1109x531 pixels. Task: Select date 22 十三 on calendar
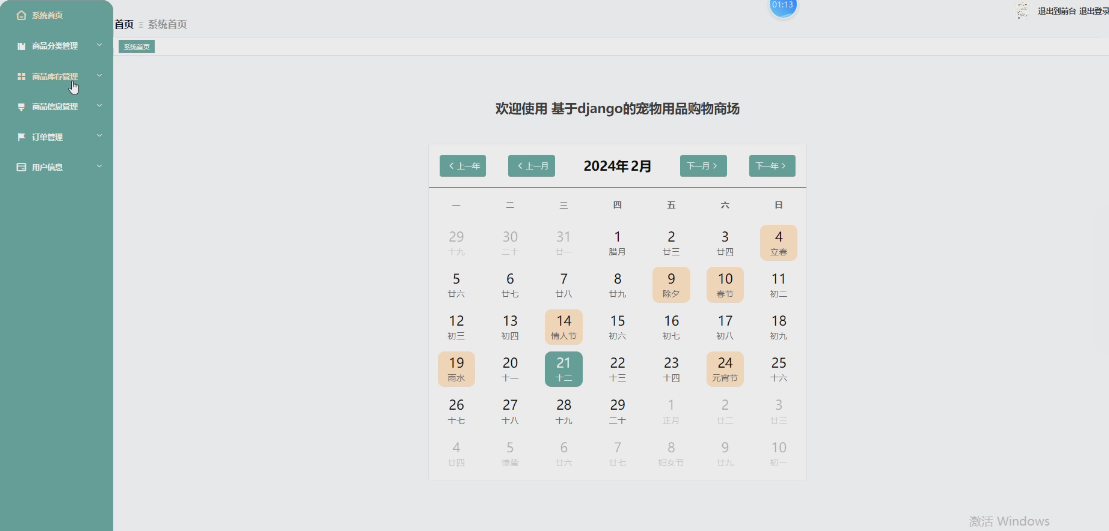[x=617, y=369]
